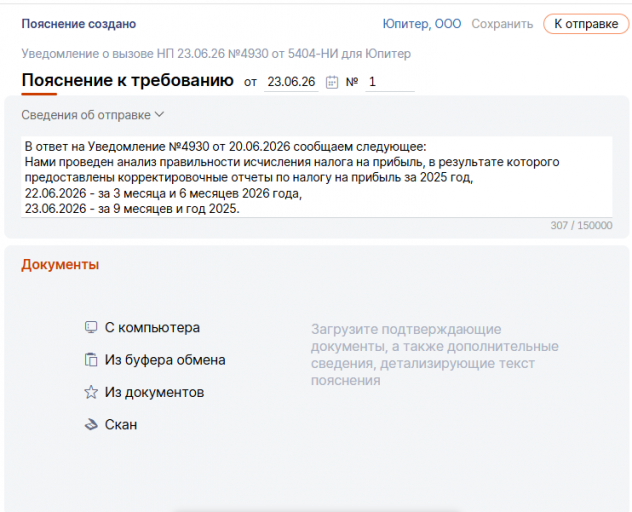Choose Из документов option

point(154,392)
